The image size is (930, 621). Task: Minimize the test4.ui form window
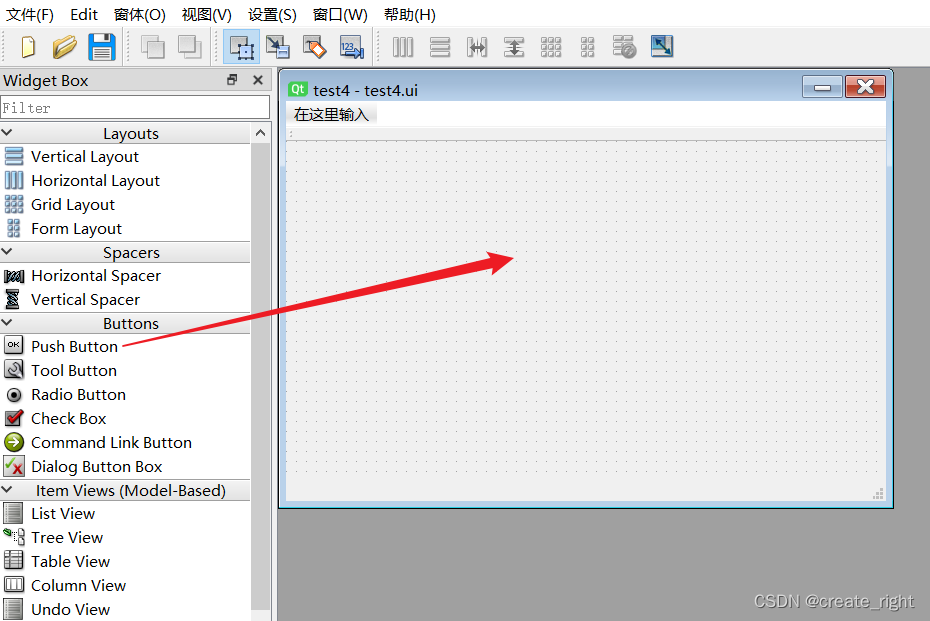tap(822, 87)
